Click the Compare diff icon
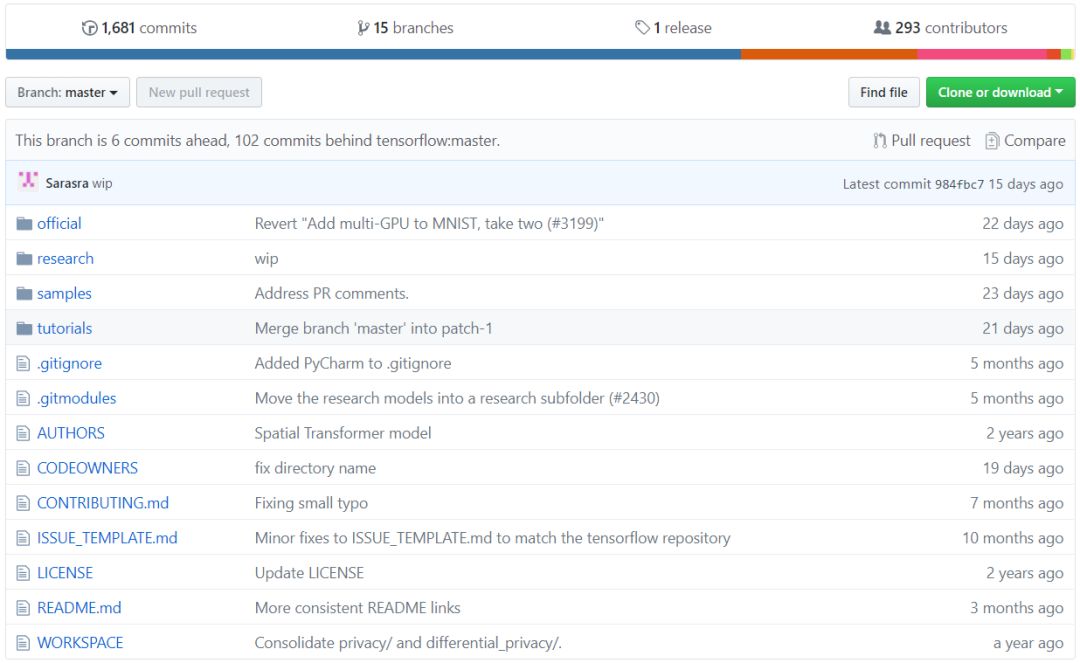The height and width of the screenshot is (663, 1080). point(992,141)
